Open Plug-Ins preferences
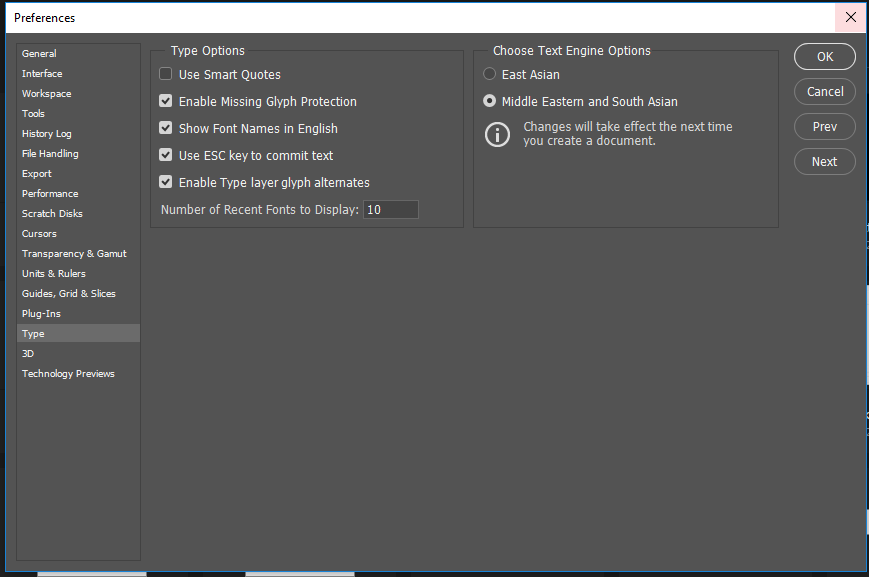 coord(78,313)
